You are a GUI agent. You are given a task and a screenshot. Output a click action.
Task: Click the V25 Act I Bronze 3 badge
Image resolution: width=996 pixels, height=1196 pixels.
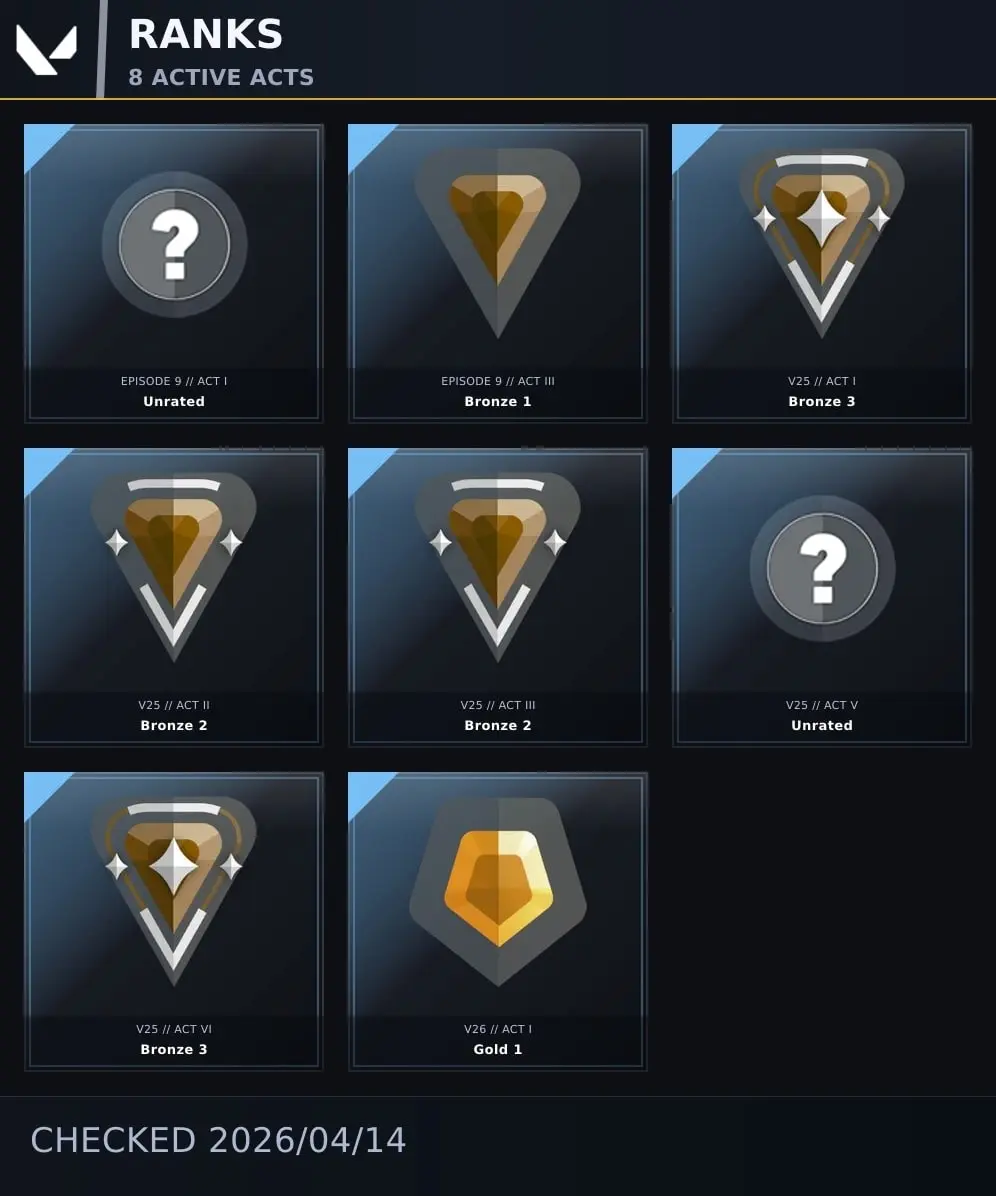click(821, 243)
